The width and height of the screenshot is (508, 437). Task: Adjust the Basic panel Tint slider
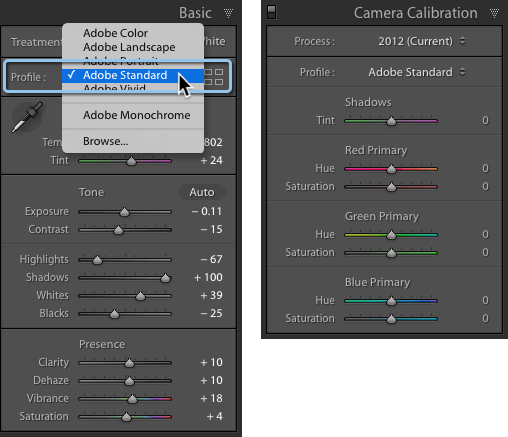click(x=131, y=161)
